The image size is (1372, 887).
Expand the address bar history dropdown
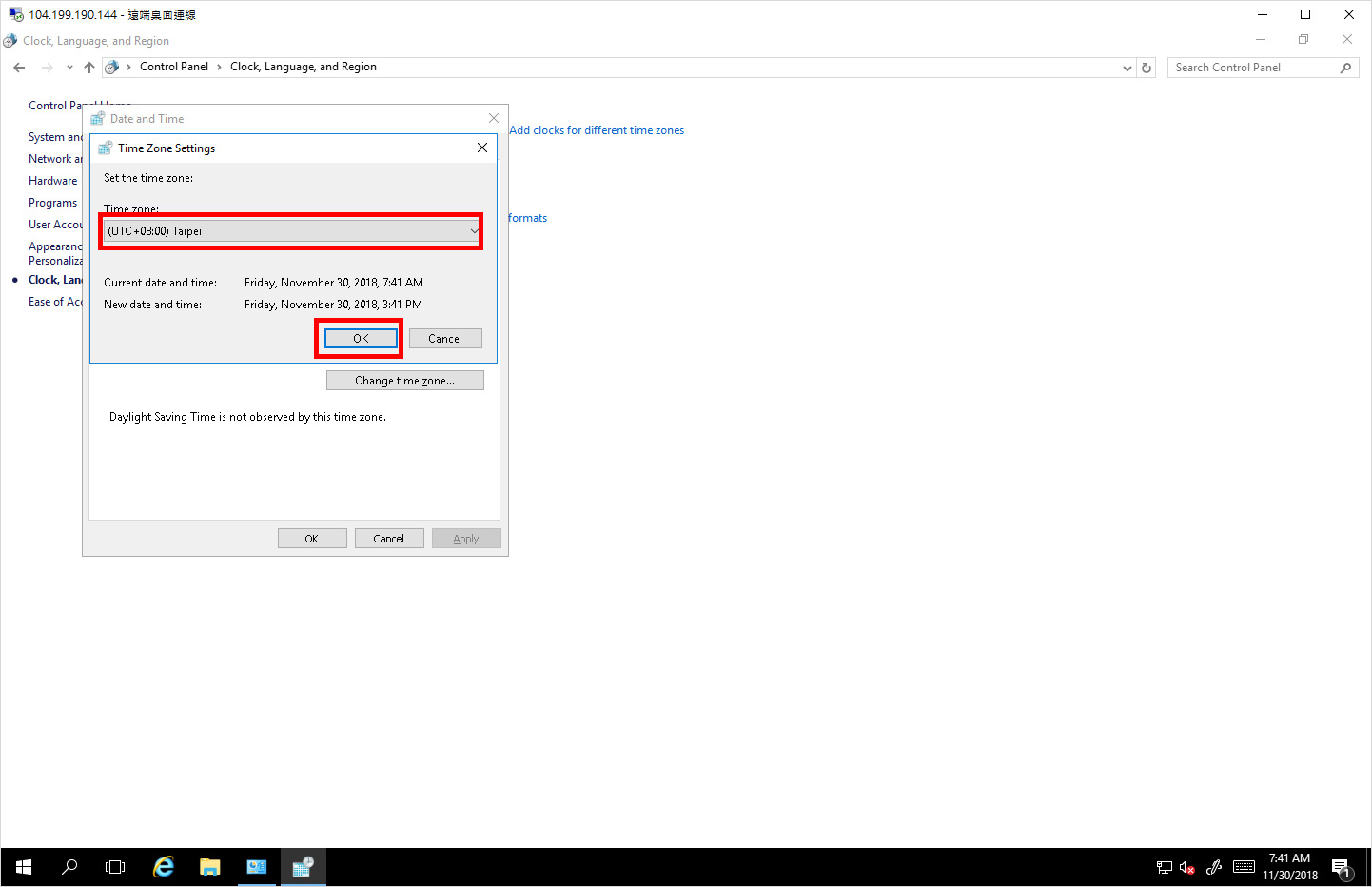[x=1127, y=68]
